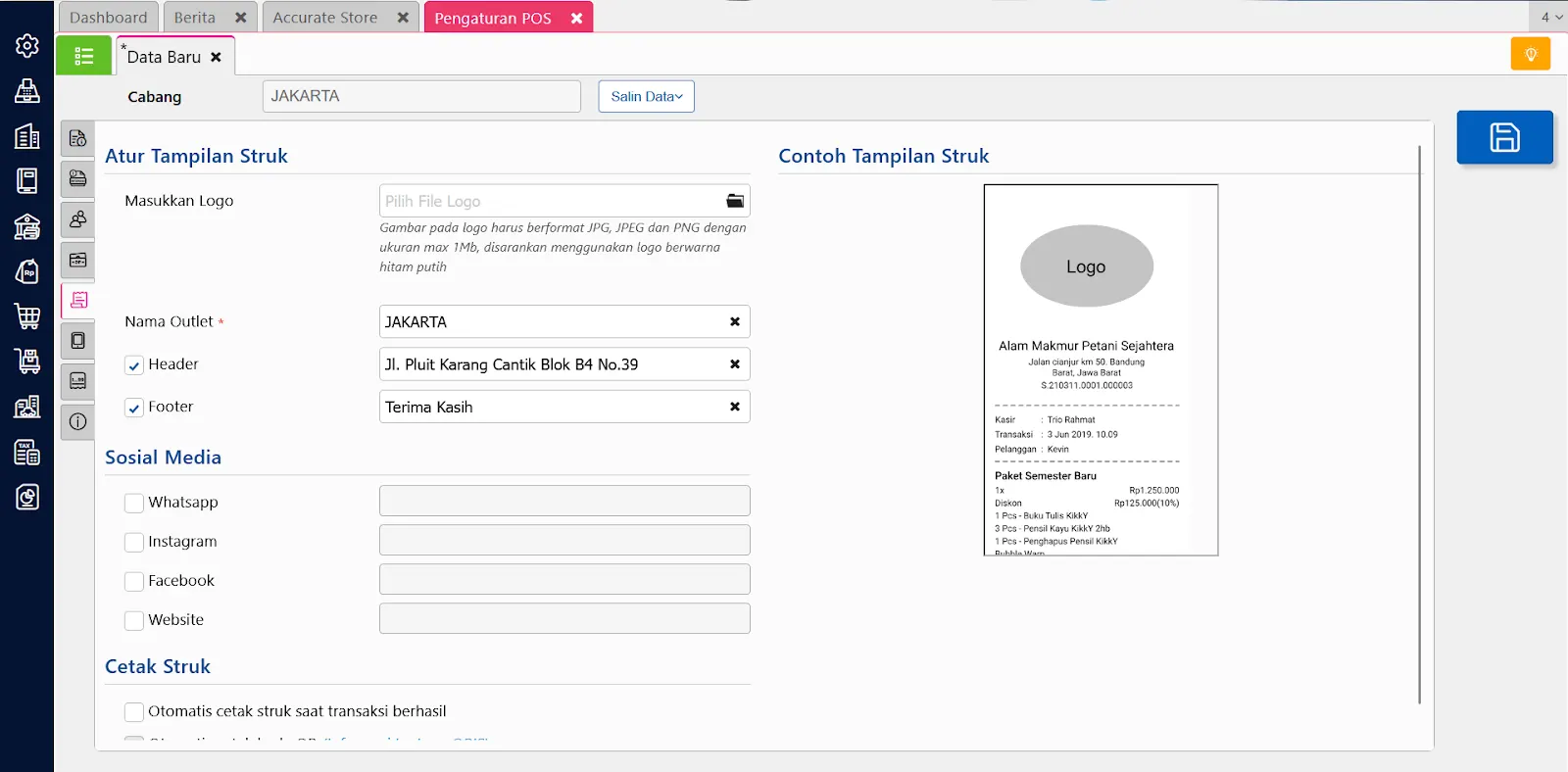The width and height of the screenshot is (1568, 772).
Task: Click the Instagram account field
Action: pos(564,540)
